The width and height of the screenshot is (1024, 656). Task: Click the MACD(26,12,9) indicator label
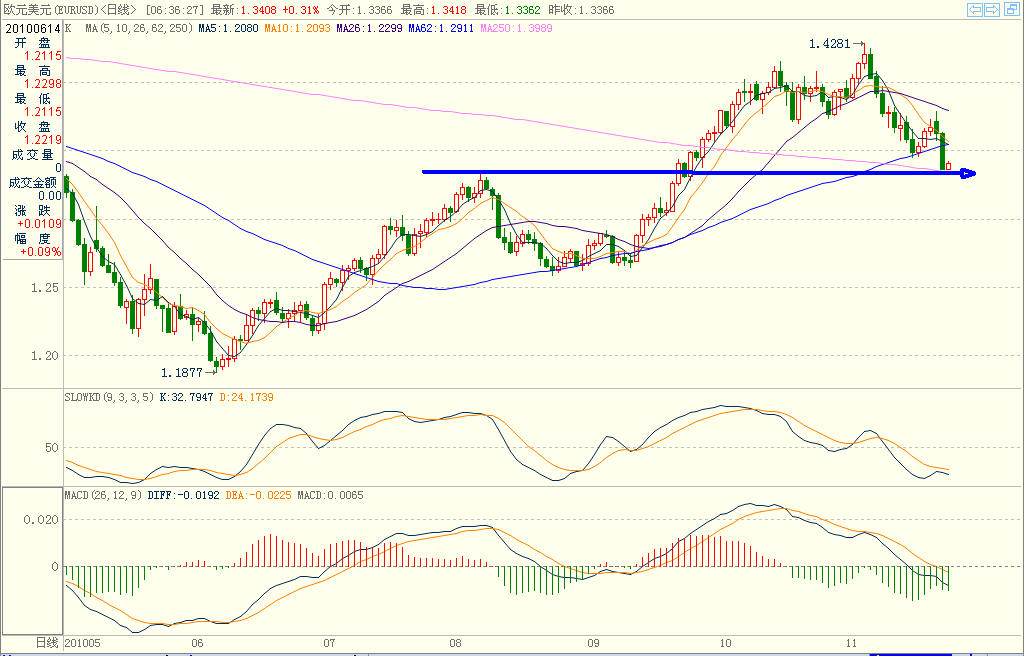tap(103, 495)
